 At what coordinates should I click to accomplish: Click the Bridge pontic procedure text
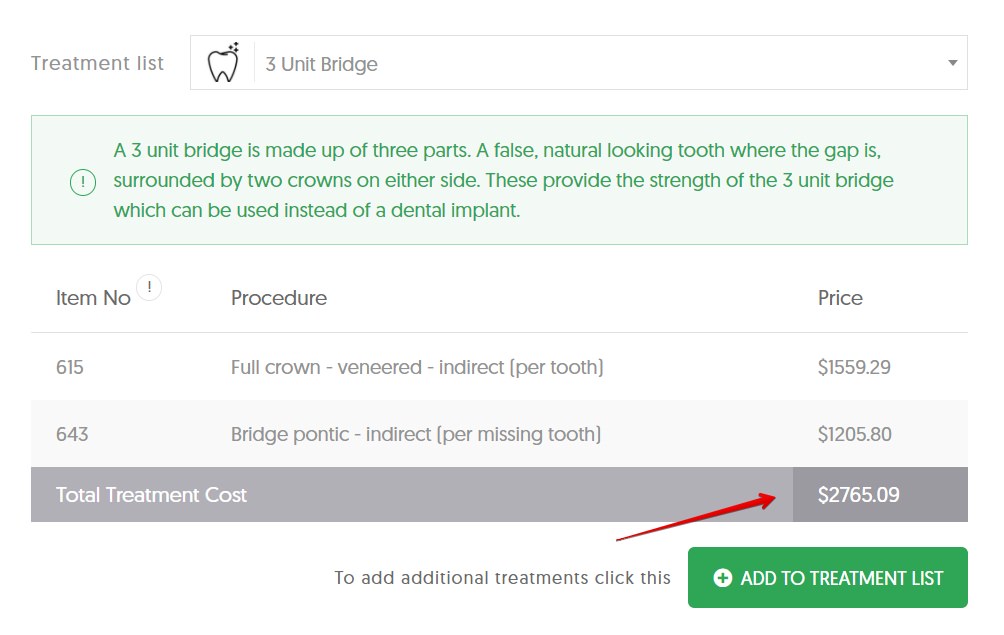click(416, 434)
